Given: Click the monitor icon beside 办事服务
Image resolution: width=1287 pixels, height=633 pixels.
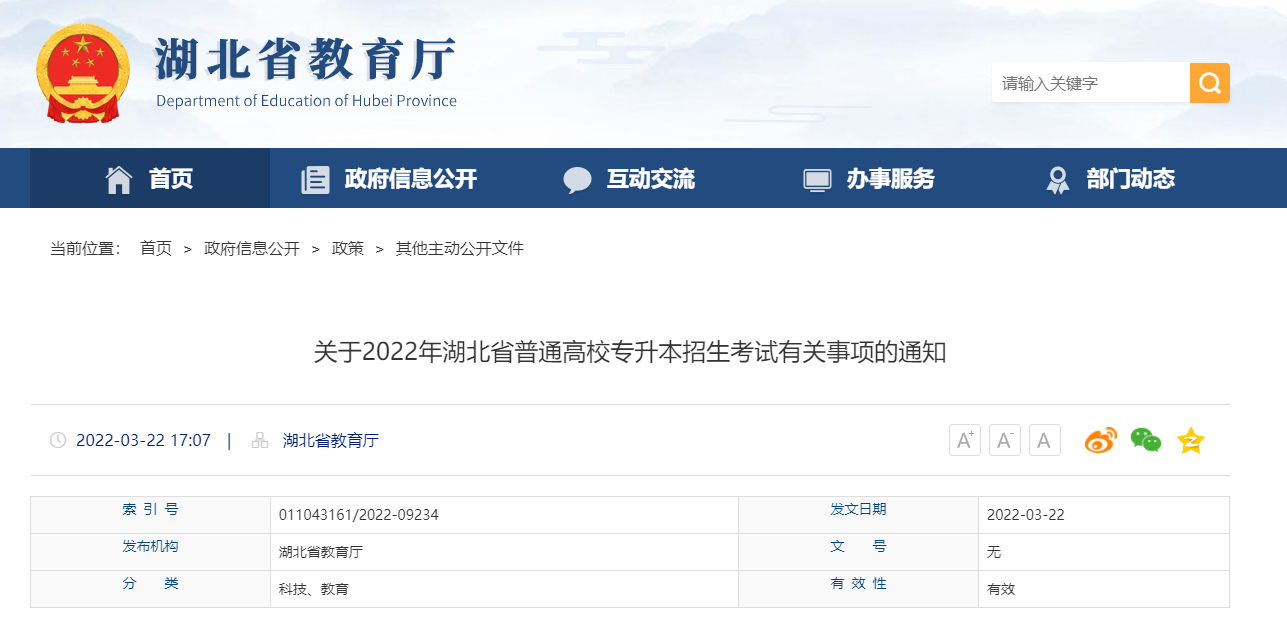Looking at the screenshot, I should (818, 180).
